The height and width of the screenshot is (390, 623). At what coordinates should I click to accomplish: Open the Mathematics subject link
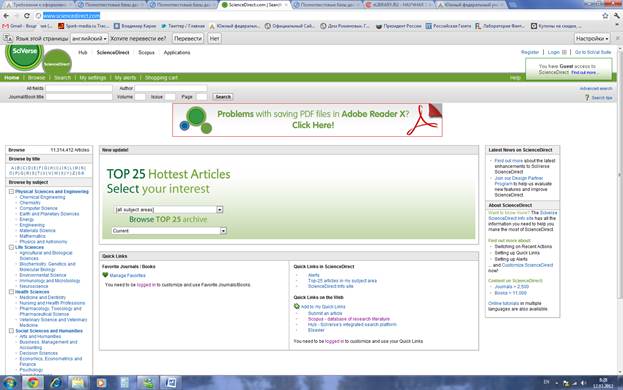click(x=33, y=236)
